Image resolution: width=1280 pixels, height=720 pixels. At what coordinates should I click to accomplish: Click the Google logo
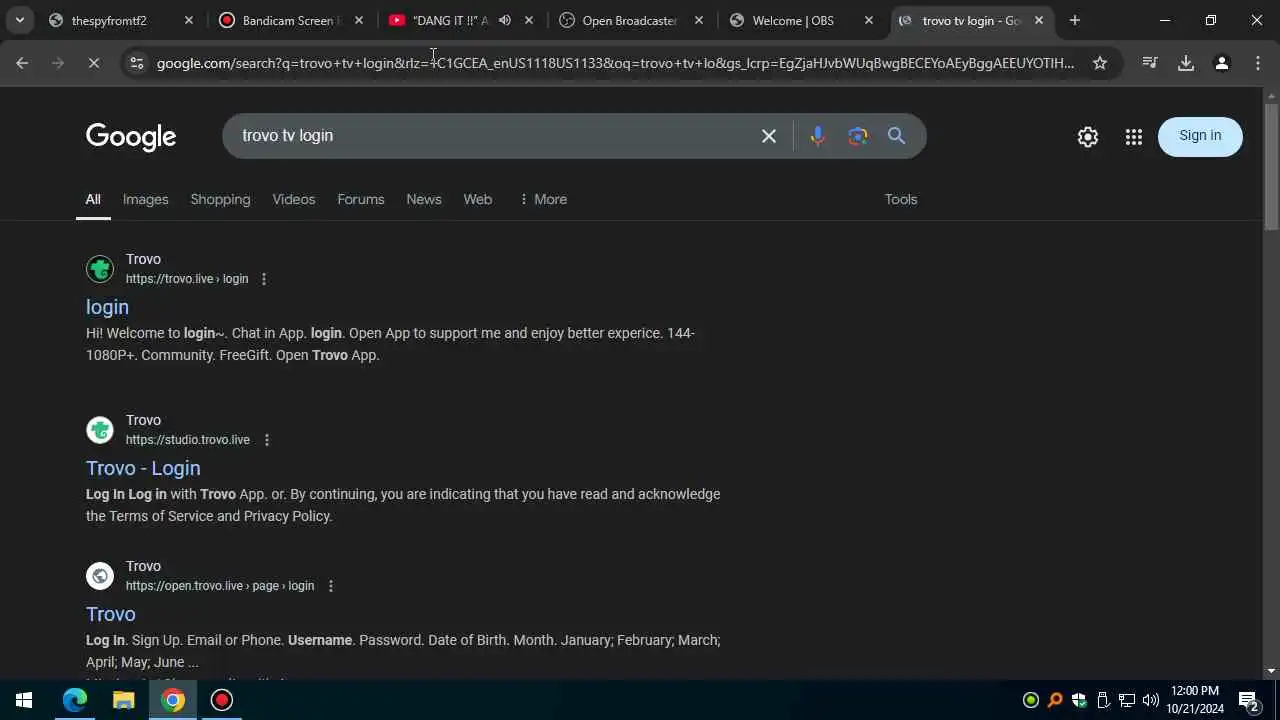(x=131, y=137)
